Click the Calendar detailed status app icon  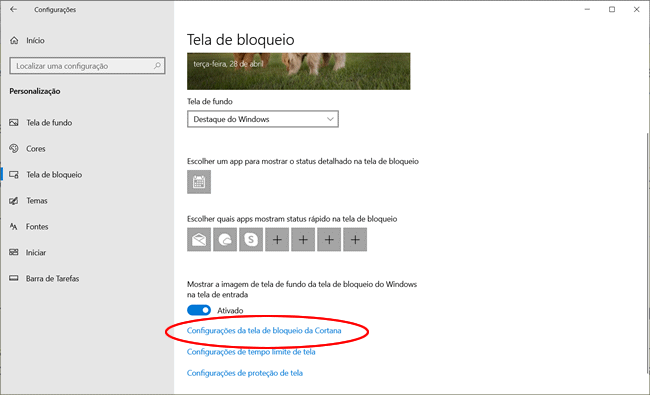[199, 182]
